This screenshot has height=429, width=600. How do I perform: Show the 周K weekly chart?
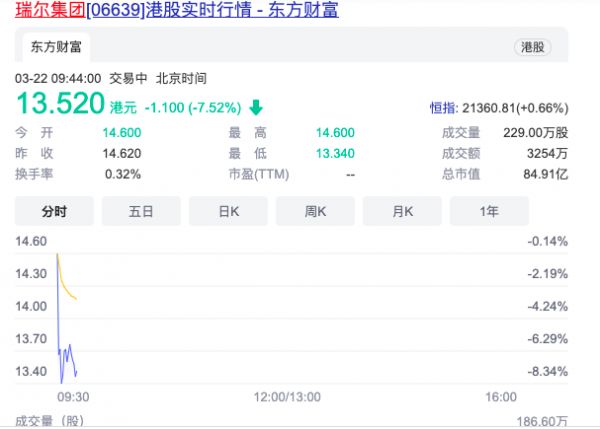[316, 211]
